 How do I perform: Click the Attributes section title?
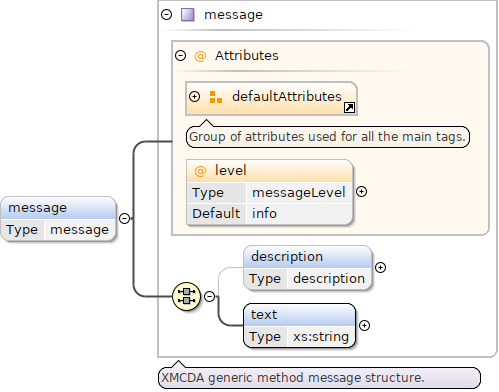247,56
